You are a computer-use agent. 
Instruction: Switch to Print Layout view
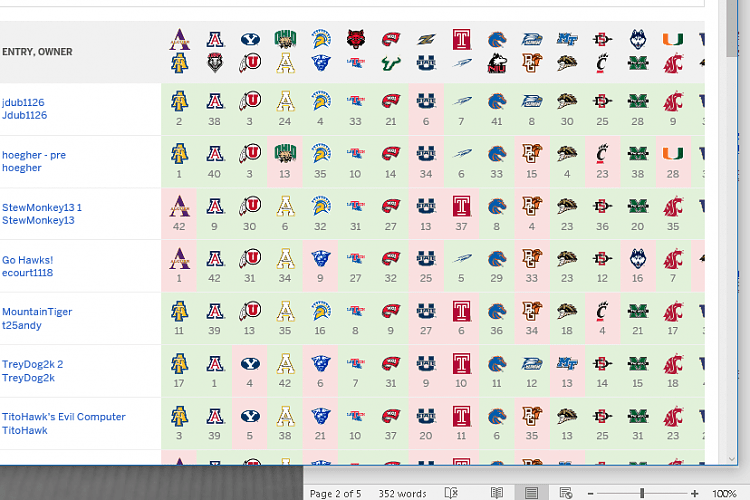coord(531,493)
